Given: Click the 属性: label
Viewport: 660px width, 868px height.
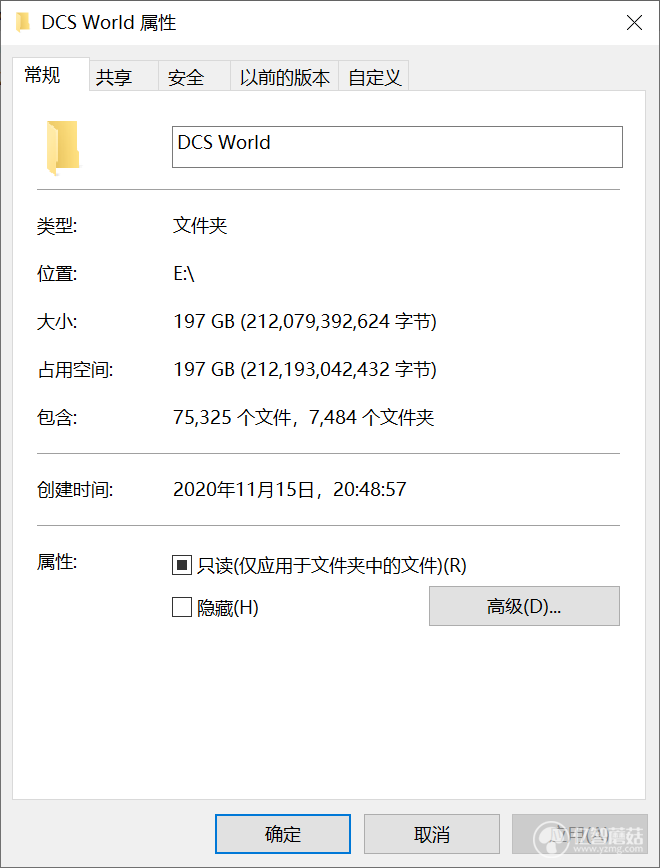Looking at the screenshot, I should point(57,562).
